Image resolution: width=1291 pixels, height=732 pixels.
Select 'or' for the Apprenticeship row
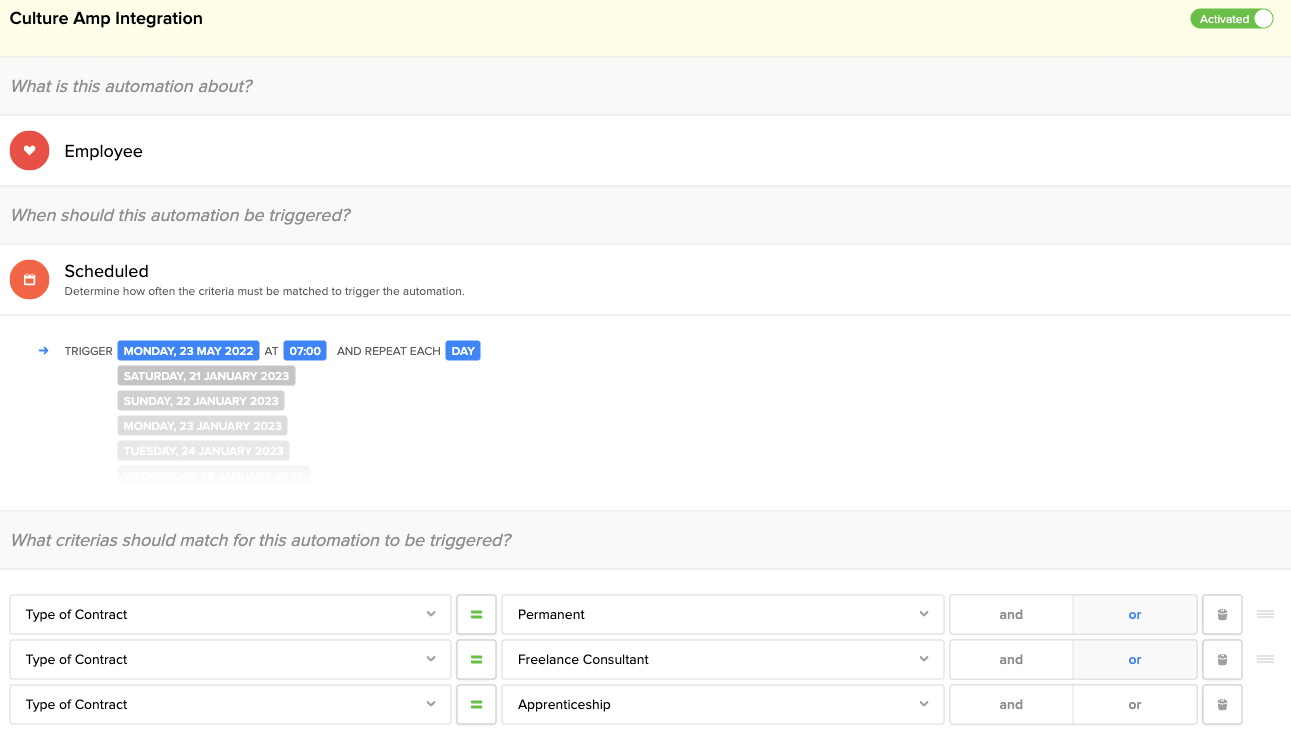[1134, 705]
